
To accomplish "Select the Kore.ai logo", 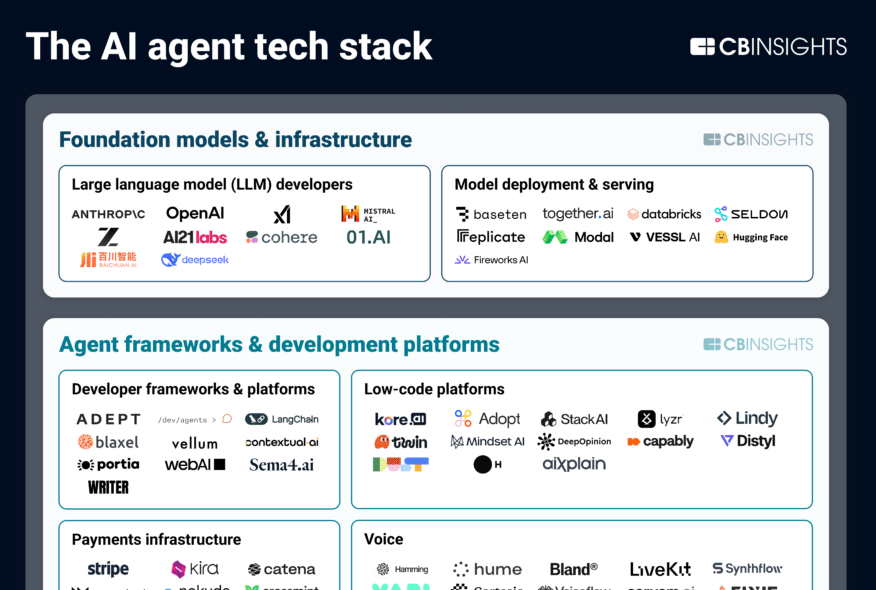I will [x=401, y=418].
